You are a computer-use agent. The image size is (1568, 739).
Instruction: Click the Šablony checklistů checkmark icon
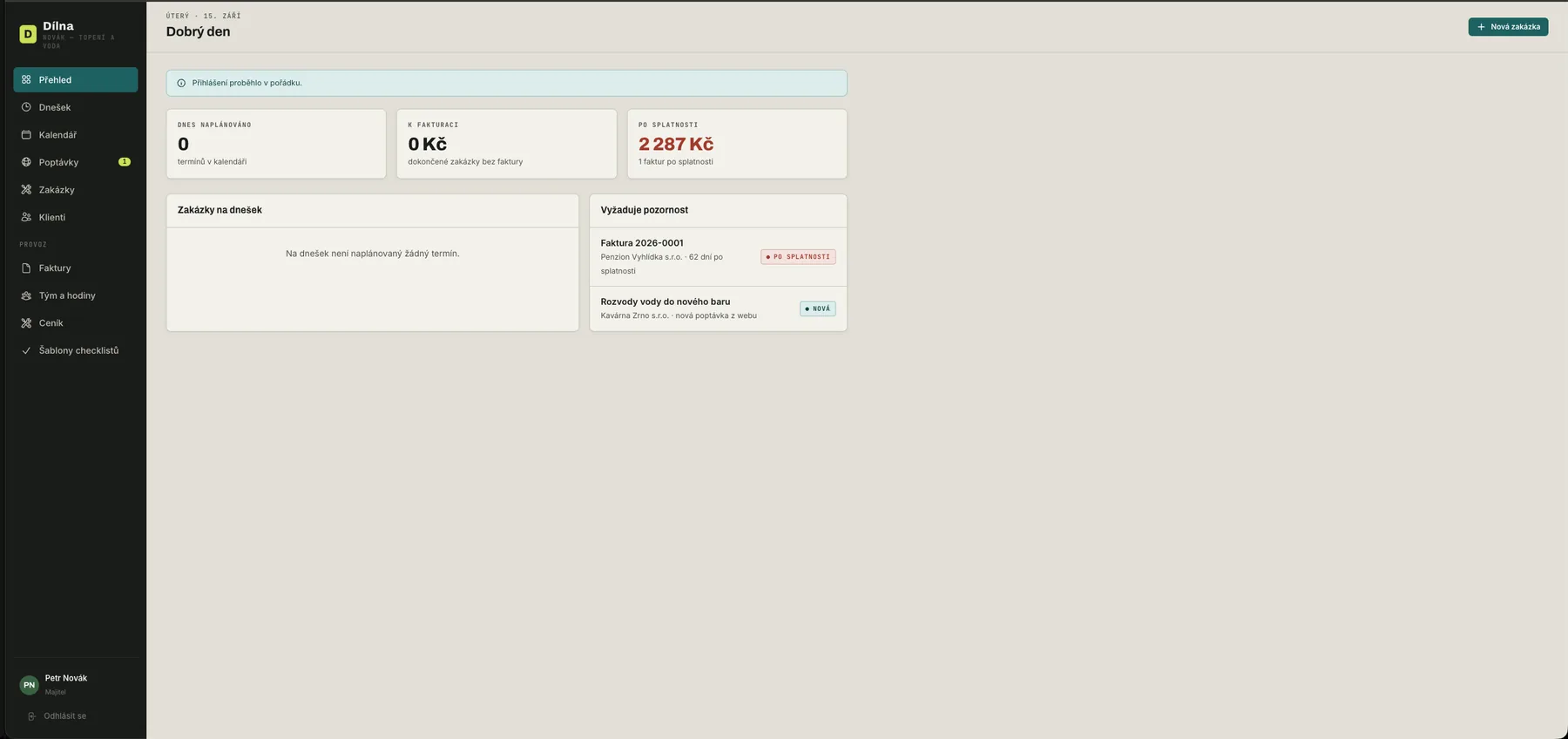tap(26, 350)
